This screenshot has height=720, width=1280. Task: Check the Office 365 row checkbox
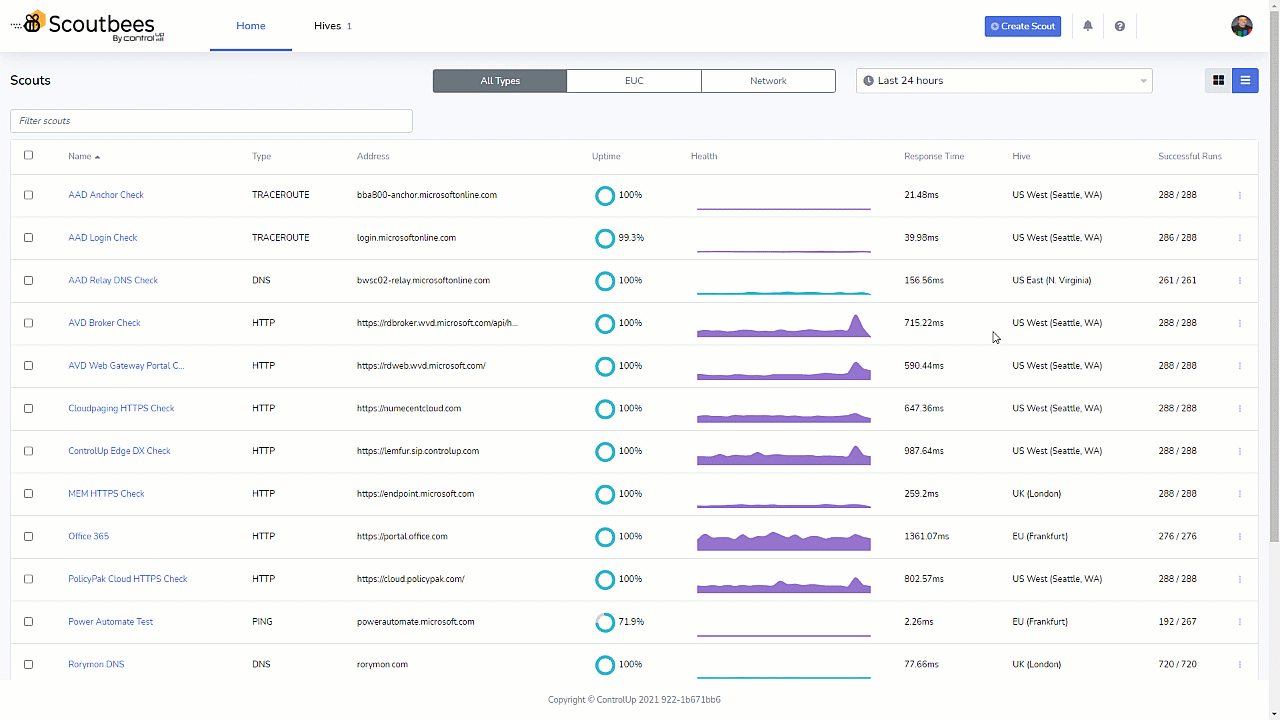click(x=28, y=537)
